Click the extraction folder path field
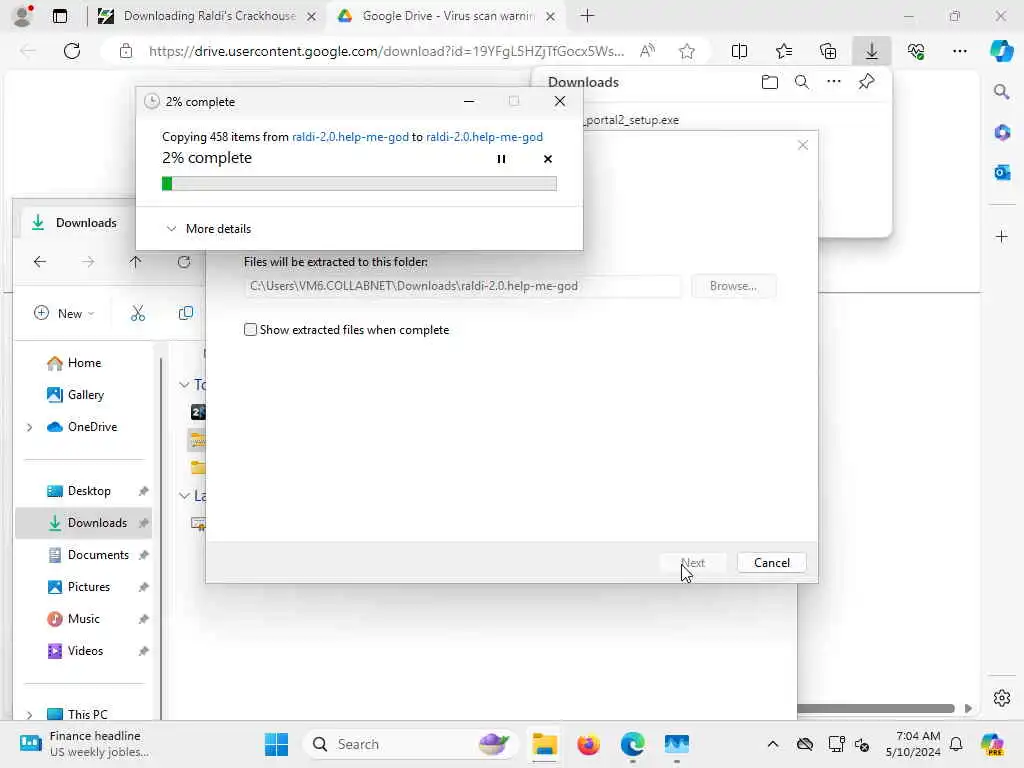The height and width of the screenshot is (768, 1024). [x=463, y=285]
